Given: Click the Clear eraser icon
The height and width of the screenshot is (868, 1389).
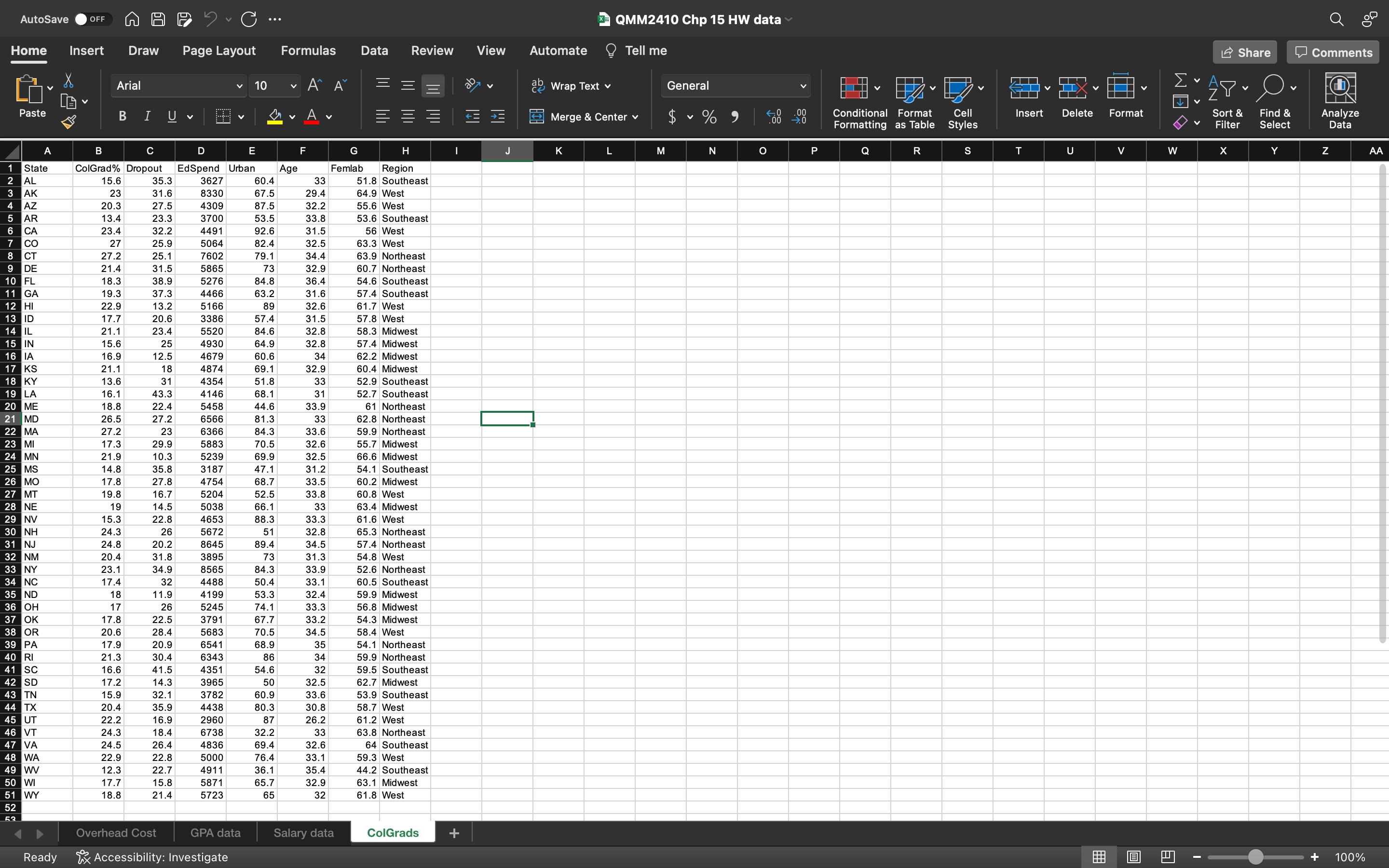Looking at the screenshot, I should click(x=1180, y=122).
